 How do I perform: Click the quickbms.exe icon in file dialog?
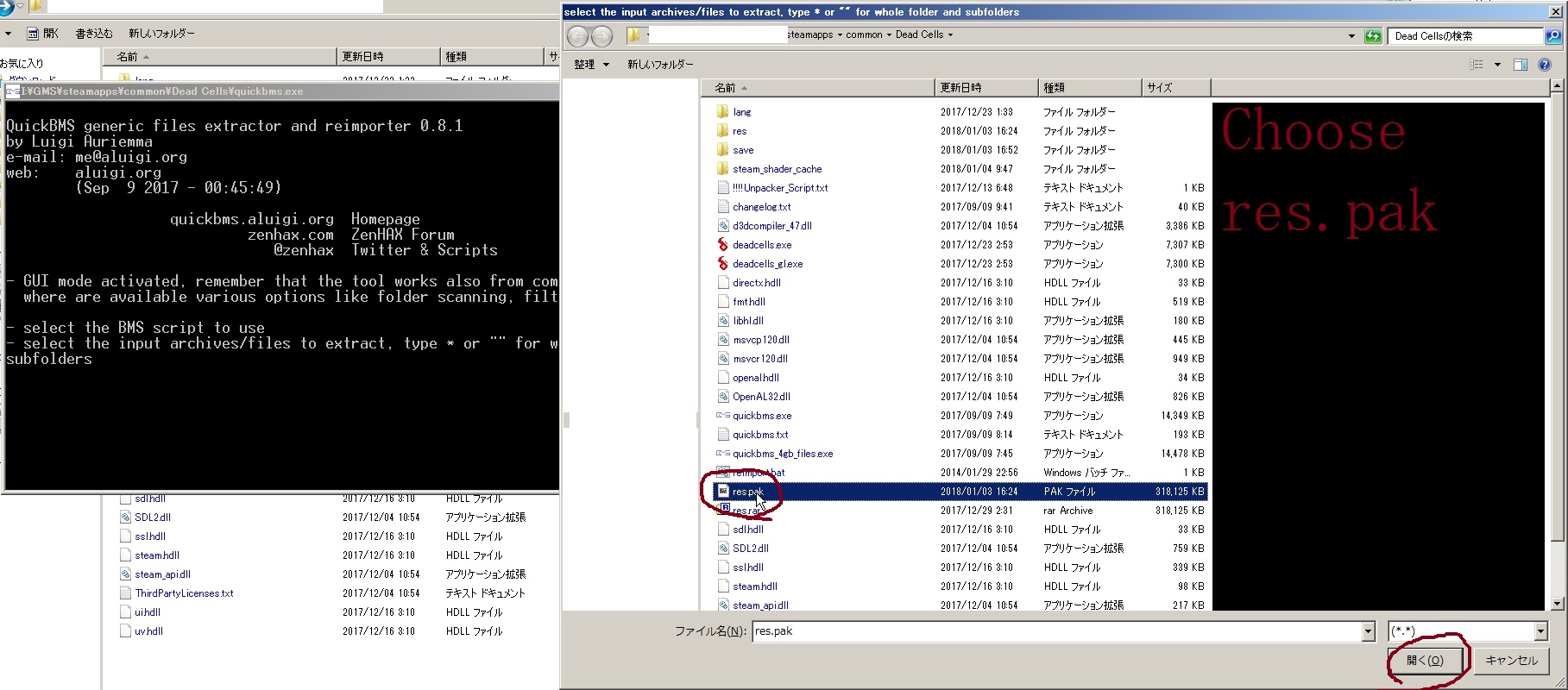coord(723,415)
